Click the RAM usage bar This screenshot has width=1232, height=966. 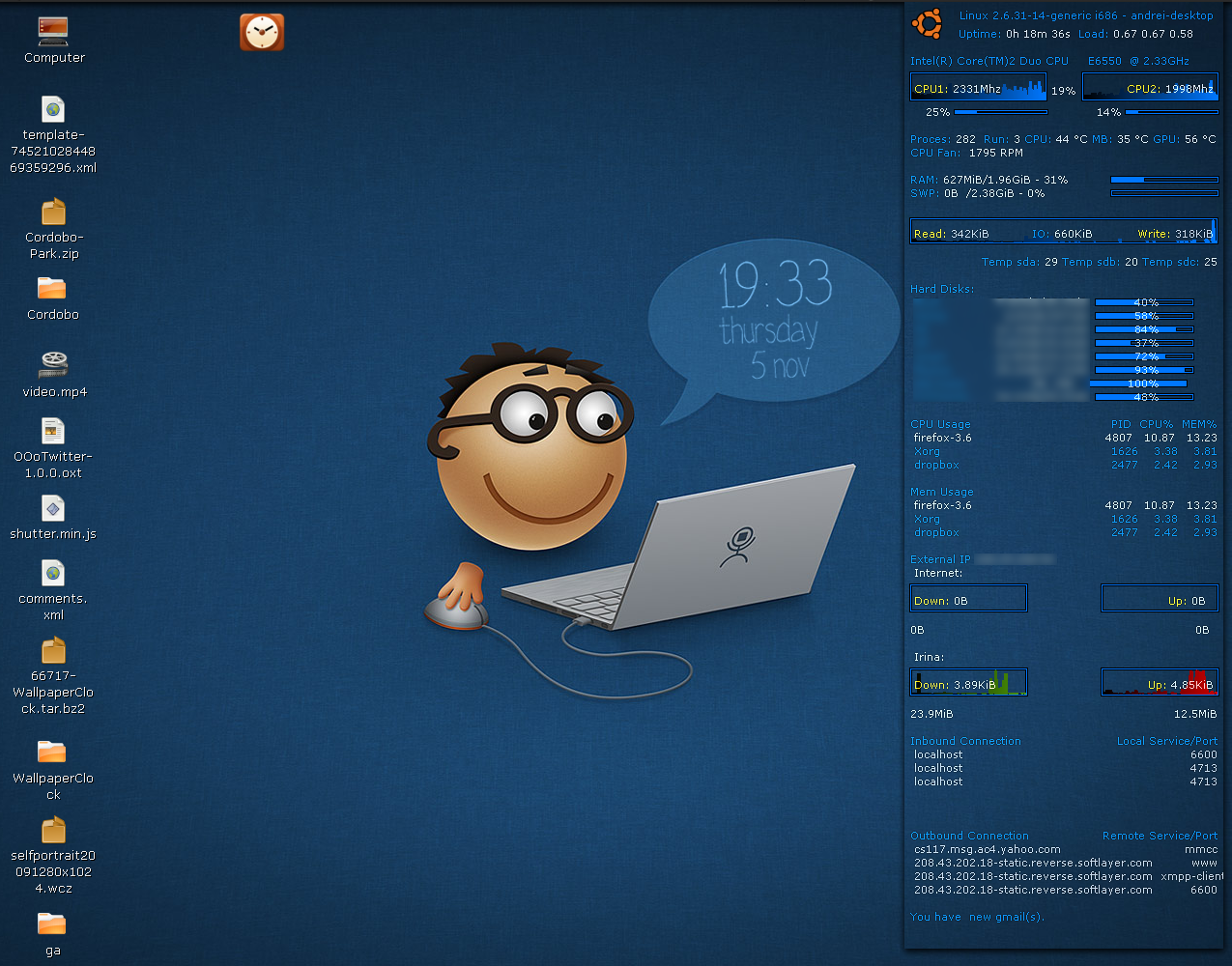(x=1163, y=180)
